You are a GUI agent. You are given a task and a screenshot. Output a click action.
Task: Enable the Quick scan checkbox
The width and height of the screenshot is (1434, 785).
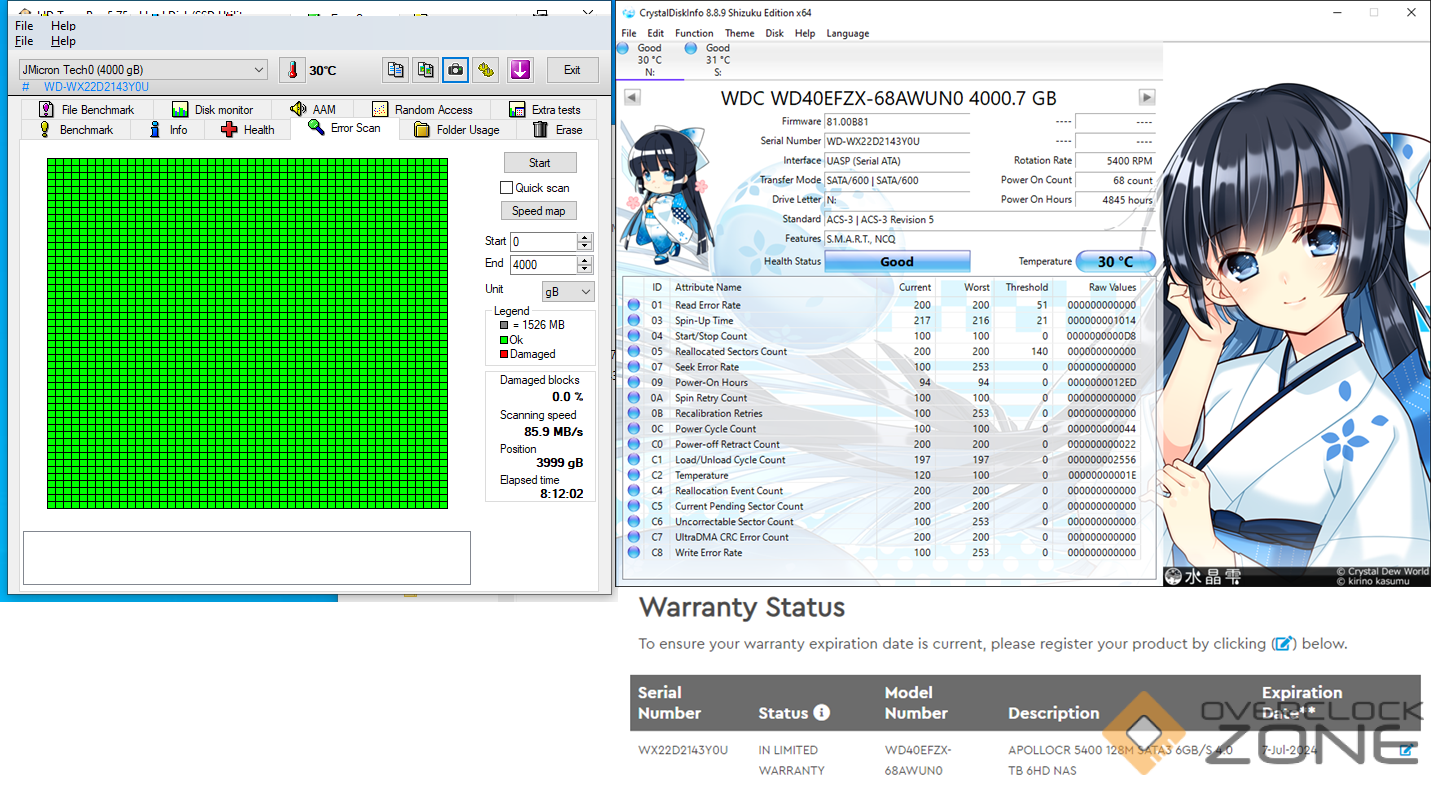coord(506,188)
